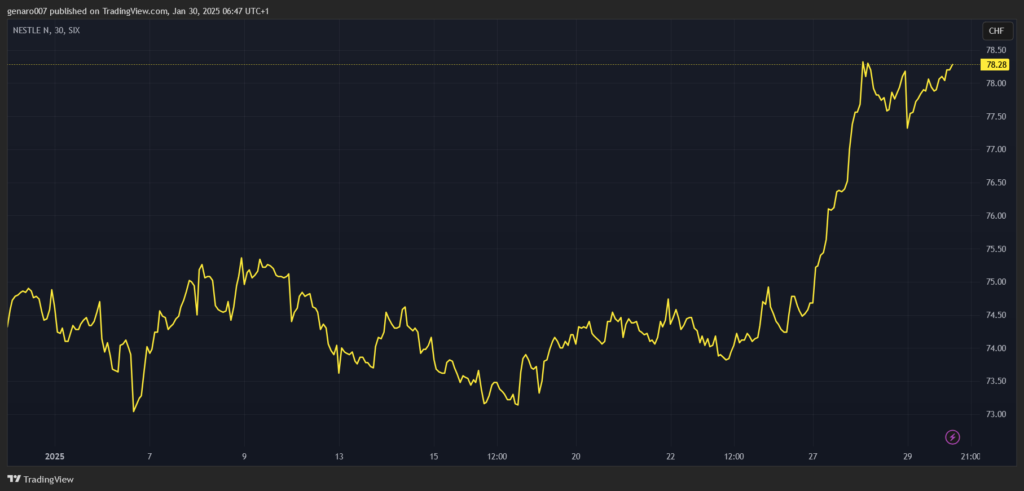Click the 77.00 price axis label
Screen dimensions: 1024x491
[x=995, y=150]
